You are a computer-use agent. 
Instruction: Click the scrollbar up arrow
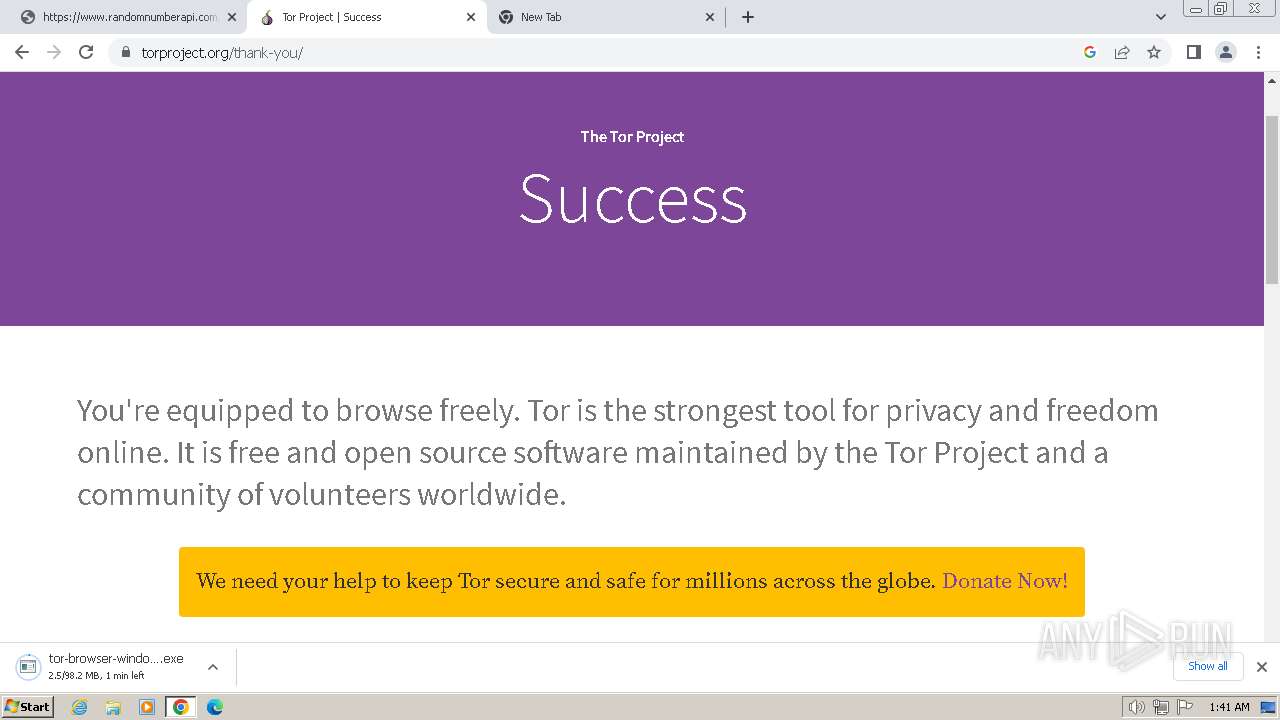click(1272, 79)
